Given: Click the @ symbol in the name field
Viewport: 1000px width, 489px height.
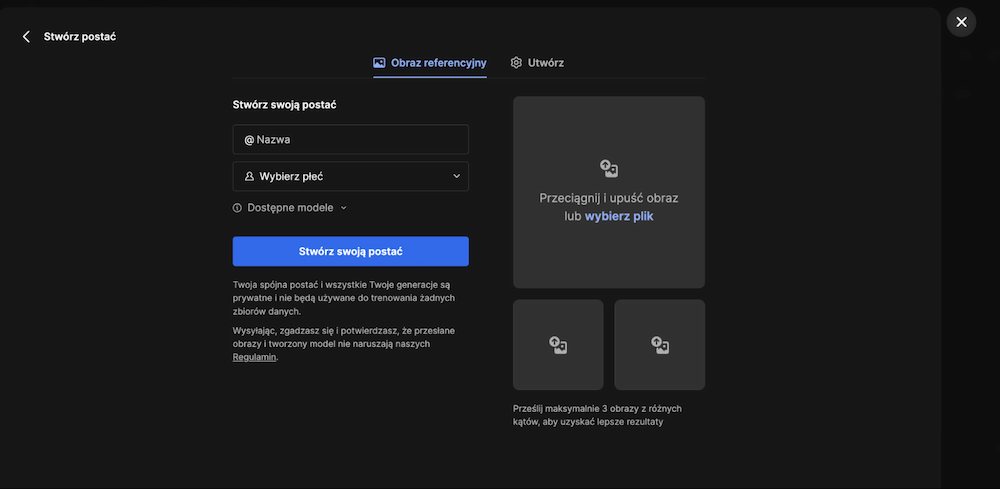Looking at the screenshot, I should [x=249, y=140].
